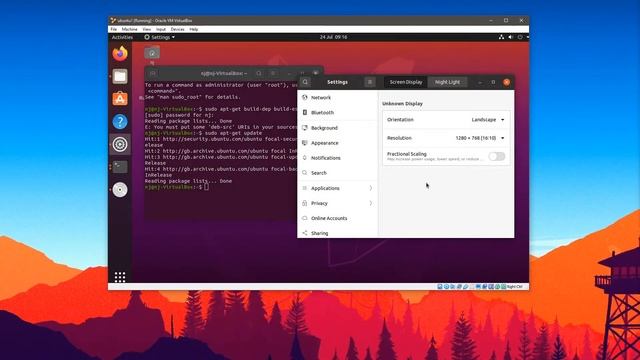Screen dimensions: 640x360
Task: Open the Orientation Landscape dropdown
Action: [488, 120]
